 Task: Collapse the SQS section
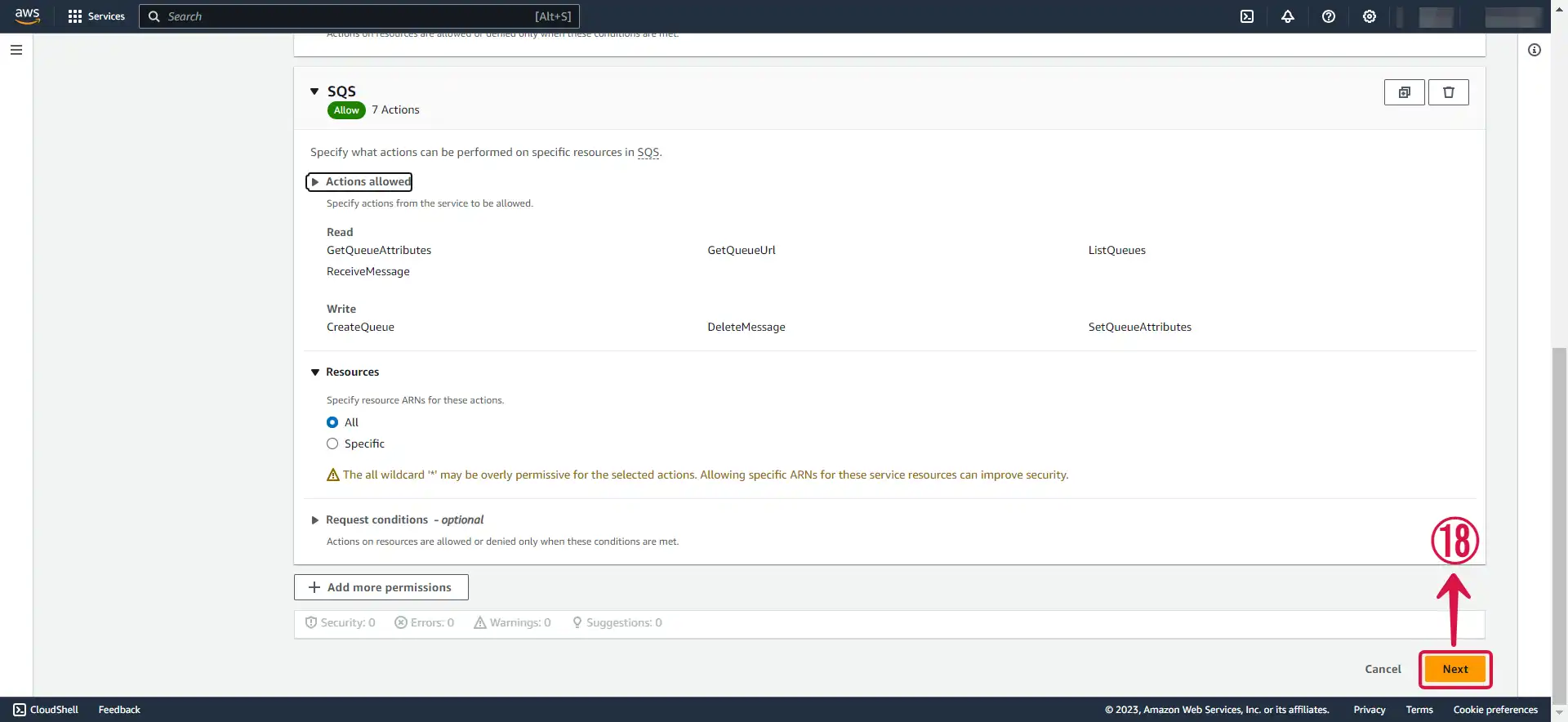314,91
